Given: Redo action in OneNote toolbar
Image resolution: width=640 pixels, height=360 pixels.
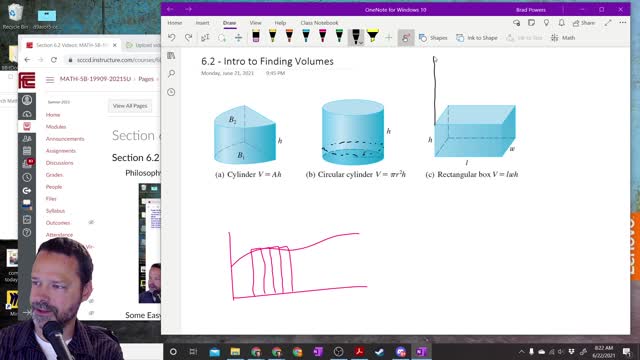Looking at the screenshot, I should [x=188, y=38].
